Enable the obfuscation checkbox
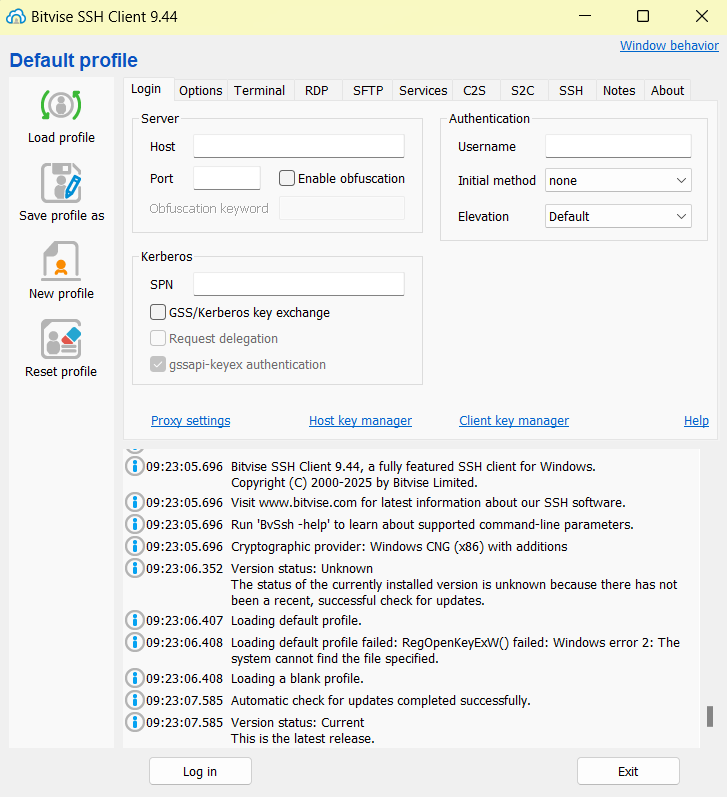The width and height of the screenshot is (727, 797). pos(287,178)
